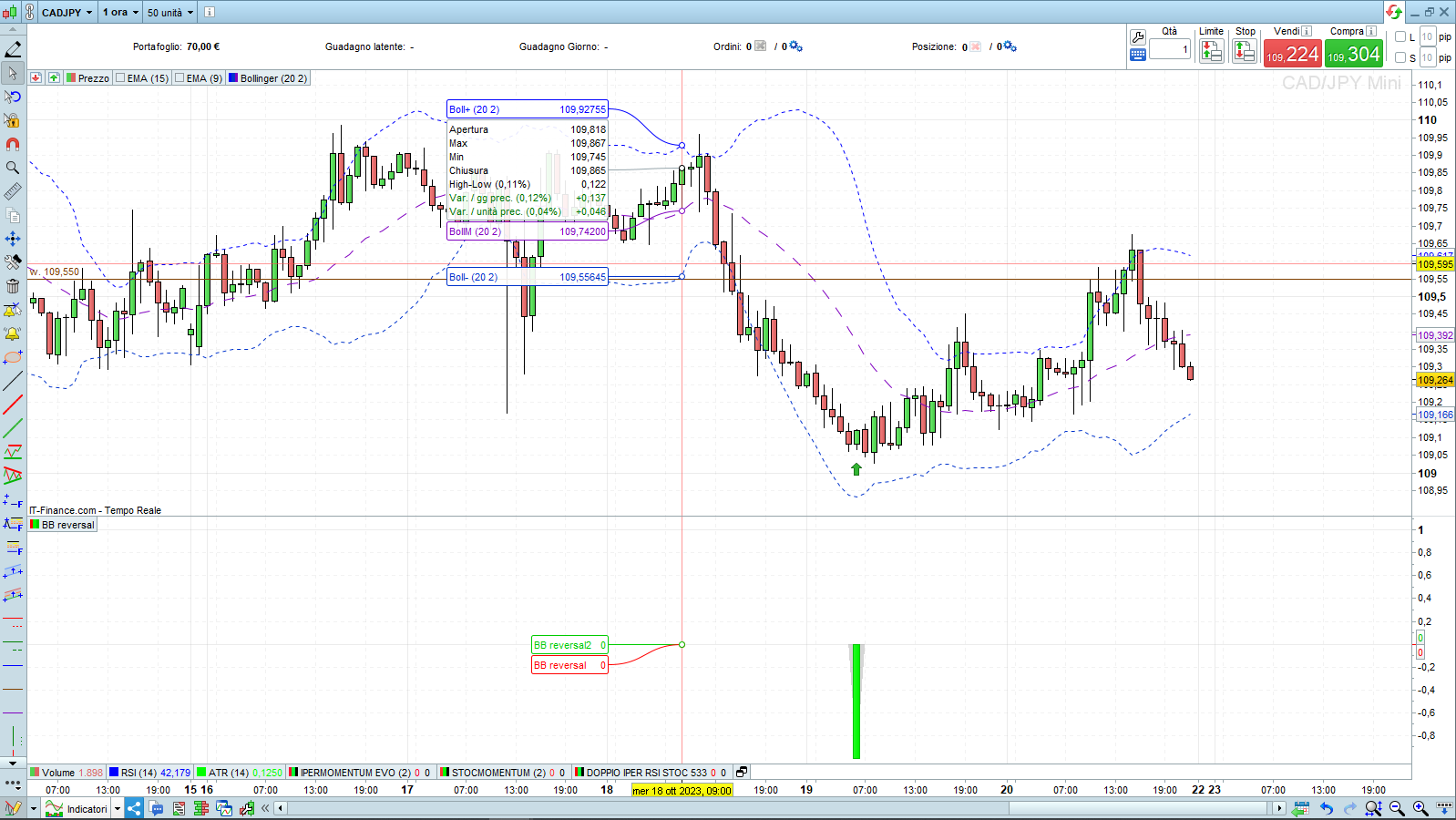
Task: Click the trash can delete tool
Action: [x=13, y=286]
